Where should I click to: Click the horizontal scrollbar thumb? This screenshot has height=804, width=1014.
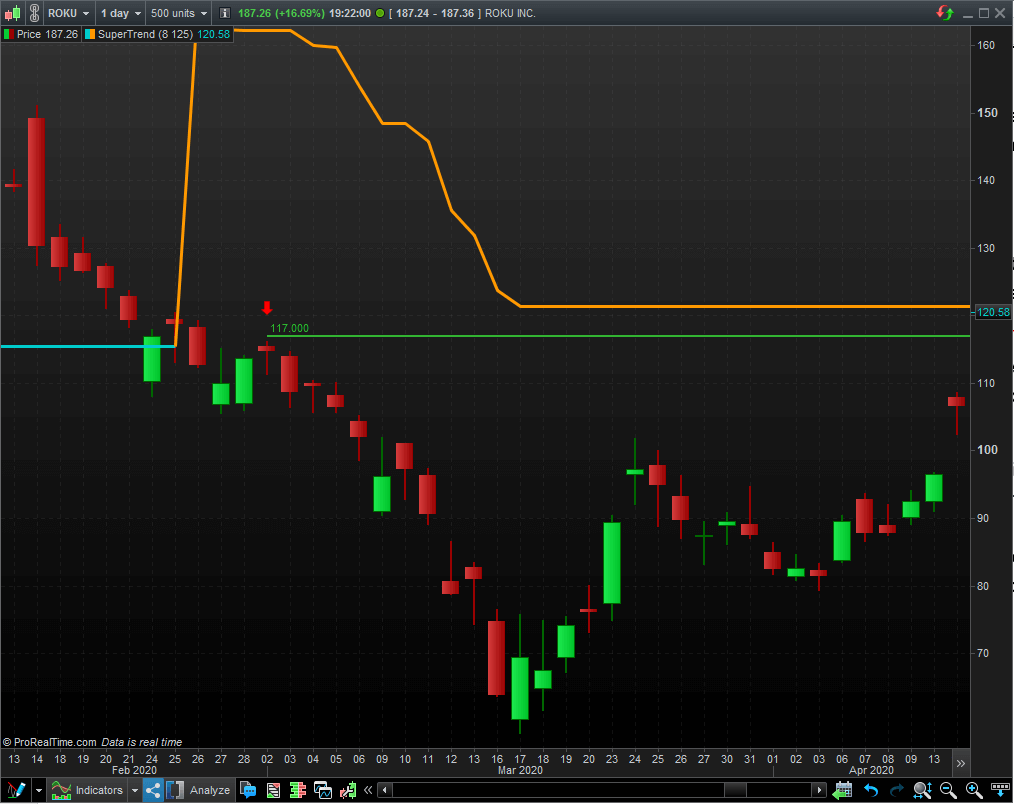click(735, 790)
